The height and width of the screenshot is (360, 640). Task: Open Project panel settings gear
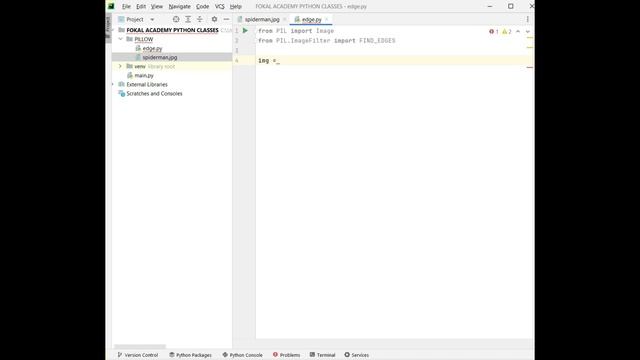pos(214,19)
